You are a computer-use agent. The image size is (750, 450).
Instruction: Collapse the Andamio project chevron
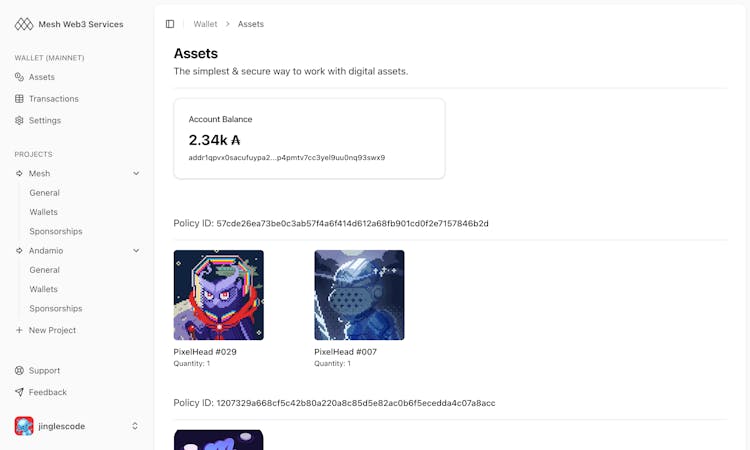pos(136,251)
